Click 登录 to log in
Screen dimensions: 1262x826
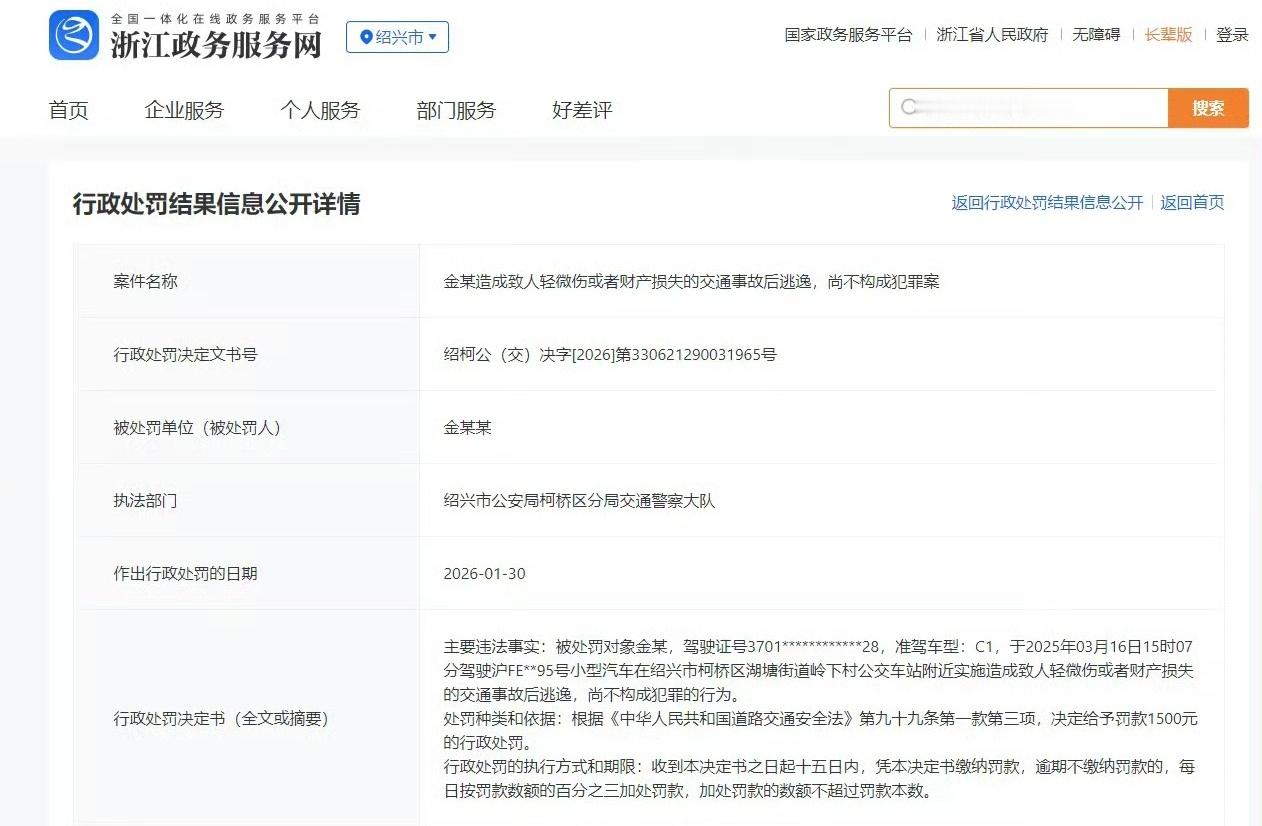point(1231,33)
